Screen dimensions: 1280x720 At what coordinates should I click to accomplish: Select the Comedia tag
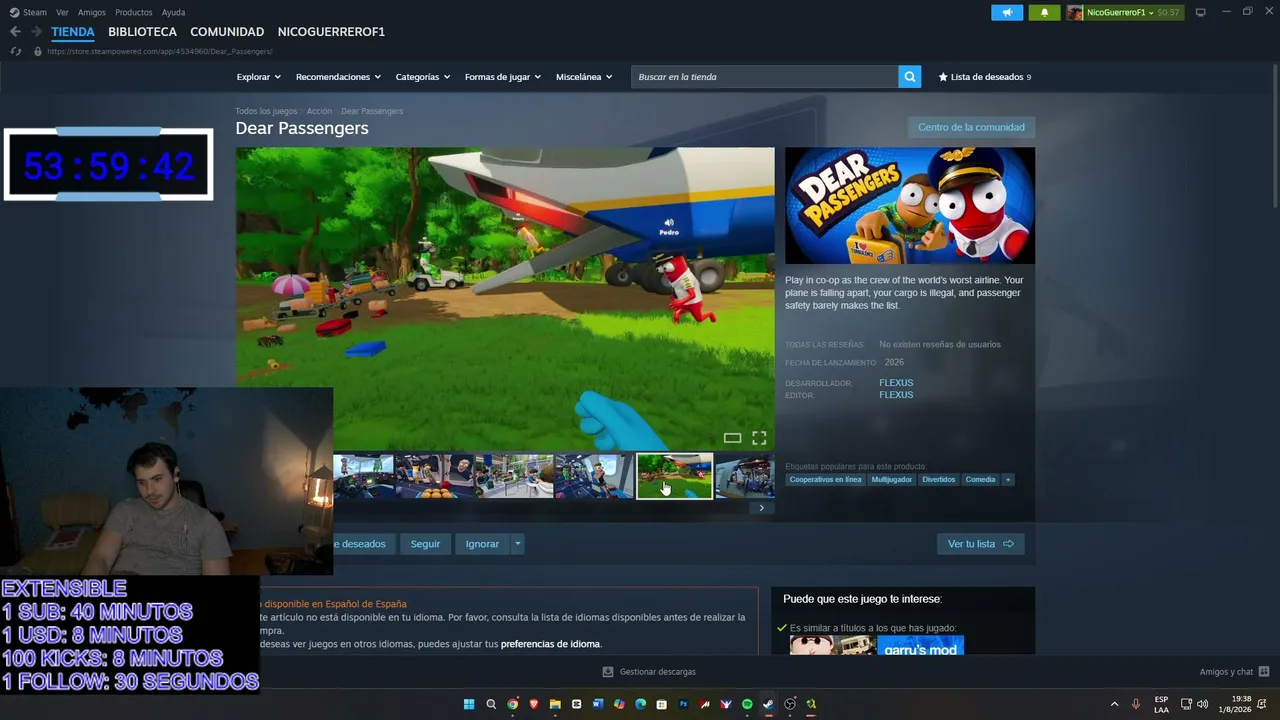(x=980, y=480)
